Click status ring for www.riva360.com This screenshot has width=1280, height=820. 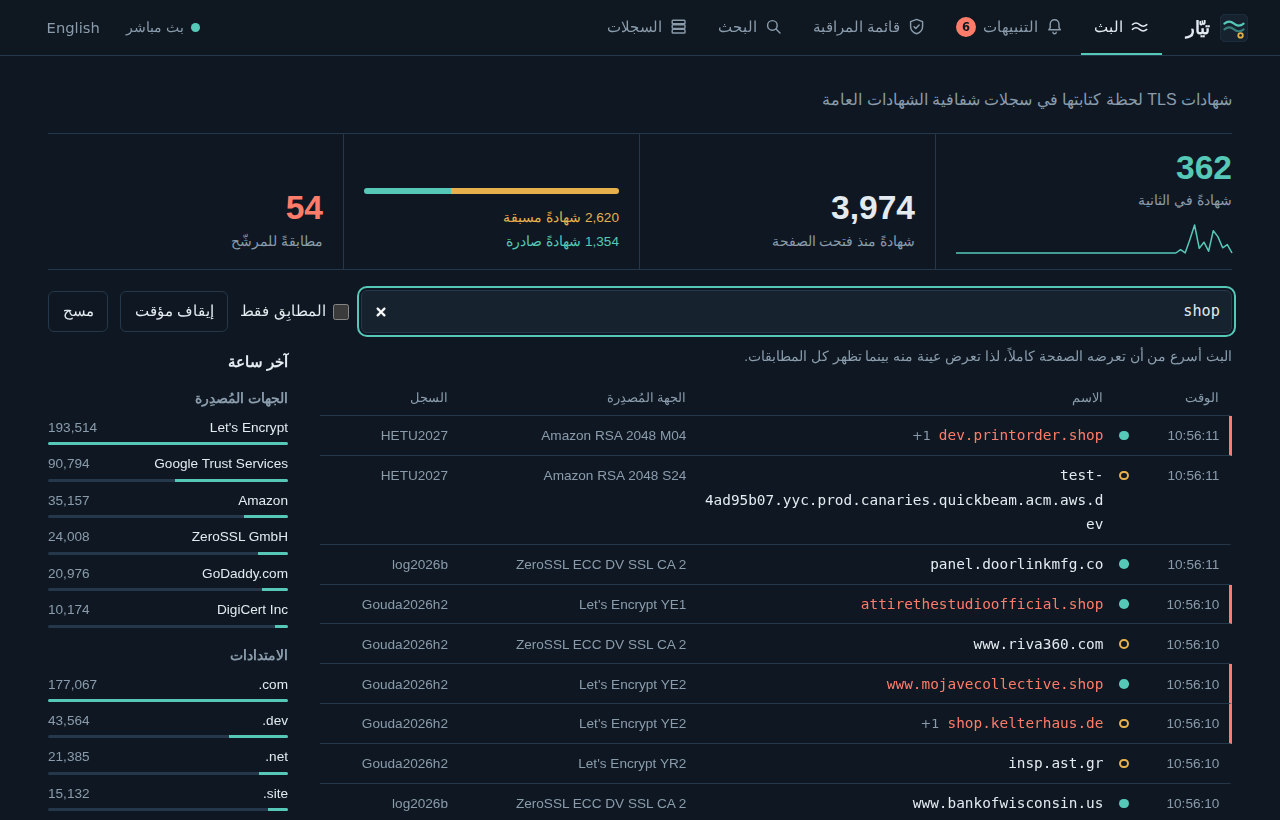1124,644
